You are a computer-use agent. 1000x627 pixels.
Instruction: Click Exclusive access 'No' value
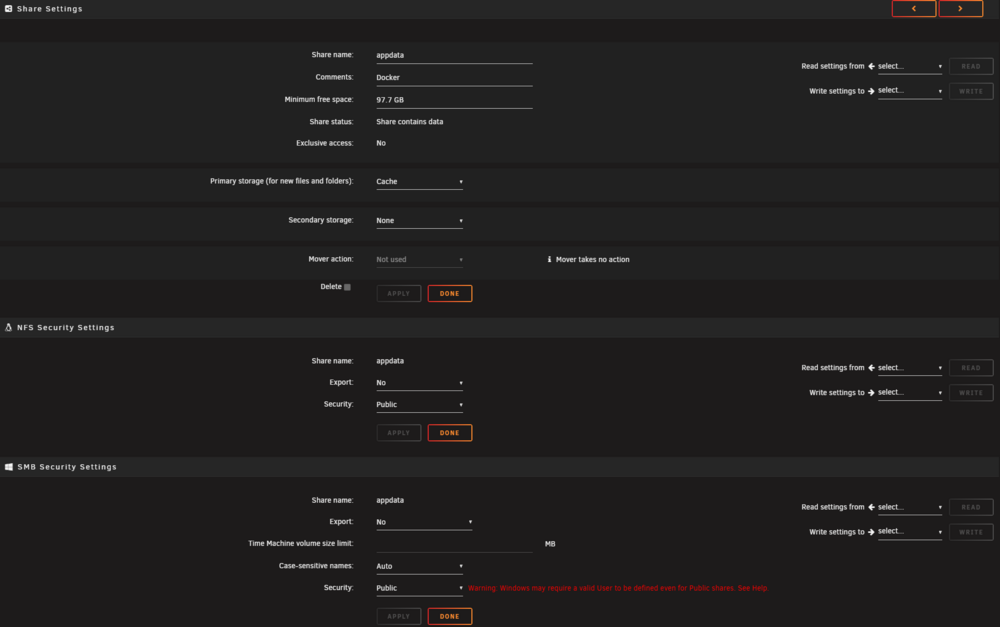[x=381, y=144]
